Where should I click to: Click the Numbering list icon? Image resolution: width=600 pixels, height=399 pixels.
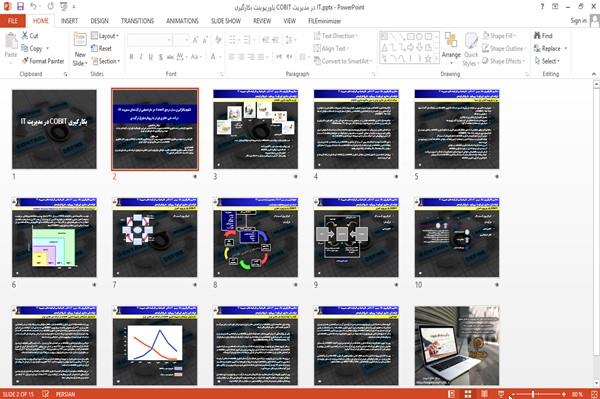click(248, 39)
